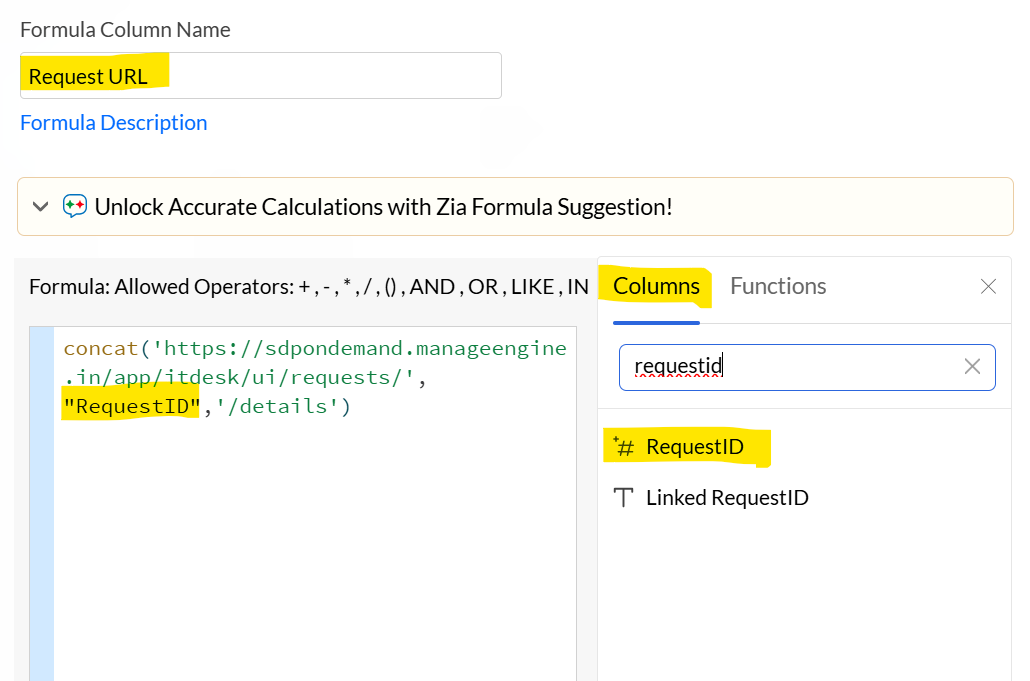1030x681 pixels.
Task: Click the text type icon beside Linked RequestID
Action: coord(624,498)
